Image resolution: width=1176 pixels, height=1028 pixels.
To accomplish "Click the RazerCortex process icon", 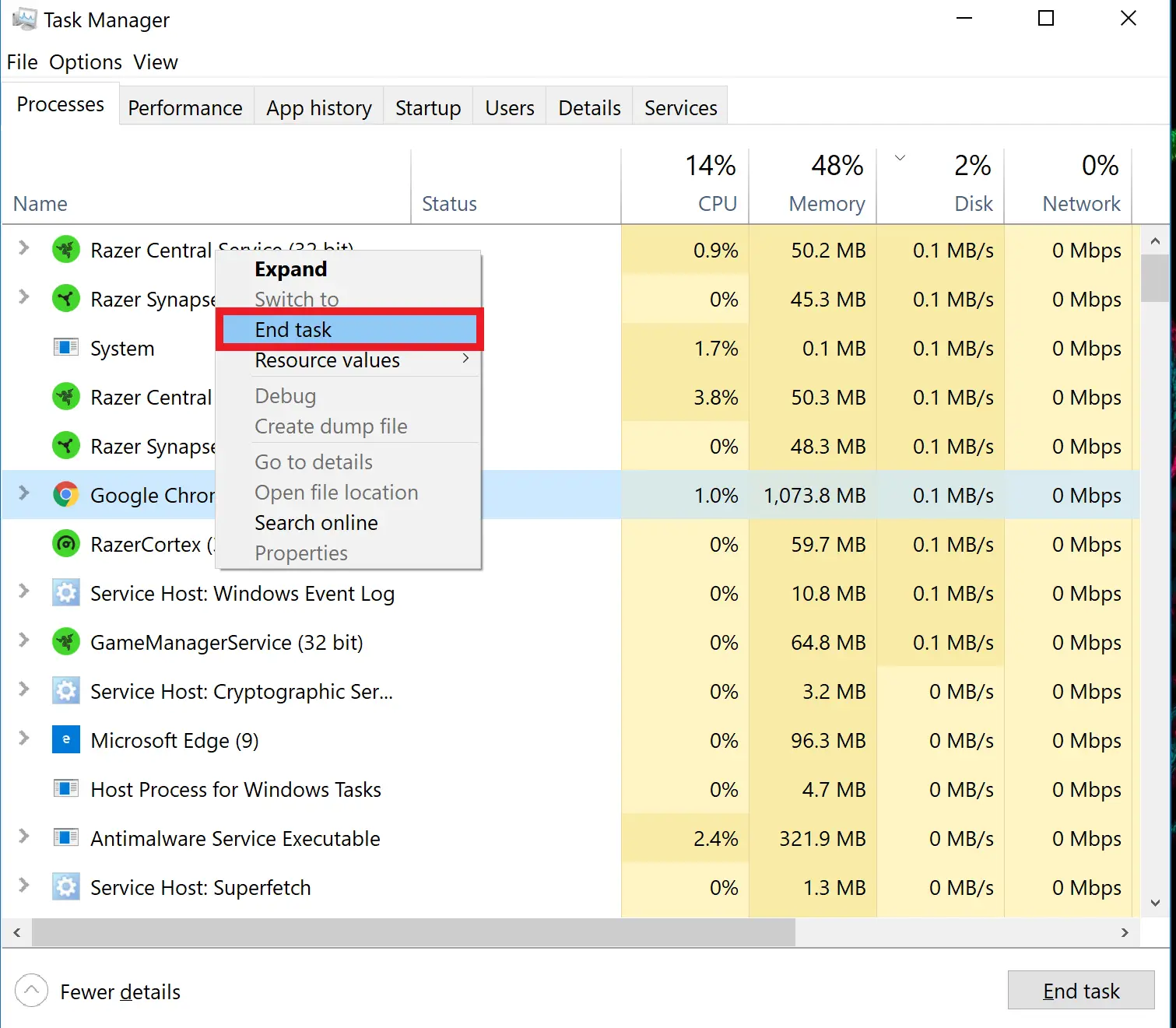I will (66, 544).
